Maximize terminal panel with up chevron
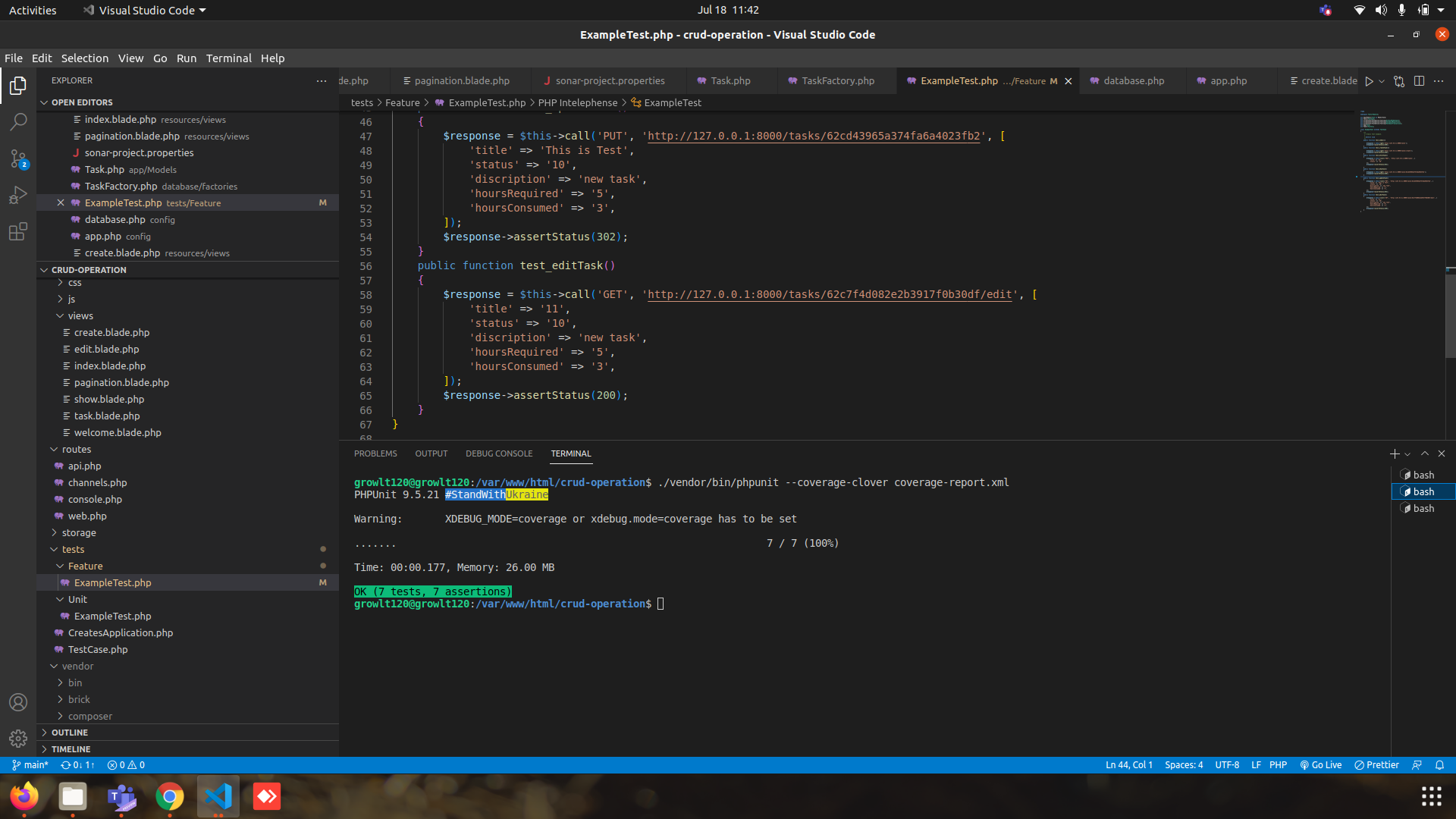Viewport: 1456px width, 819px height. pyautogui.click(x=1425, y=453)
